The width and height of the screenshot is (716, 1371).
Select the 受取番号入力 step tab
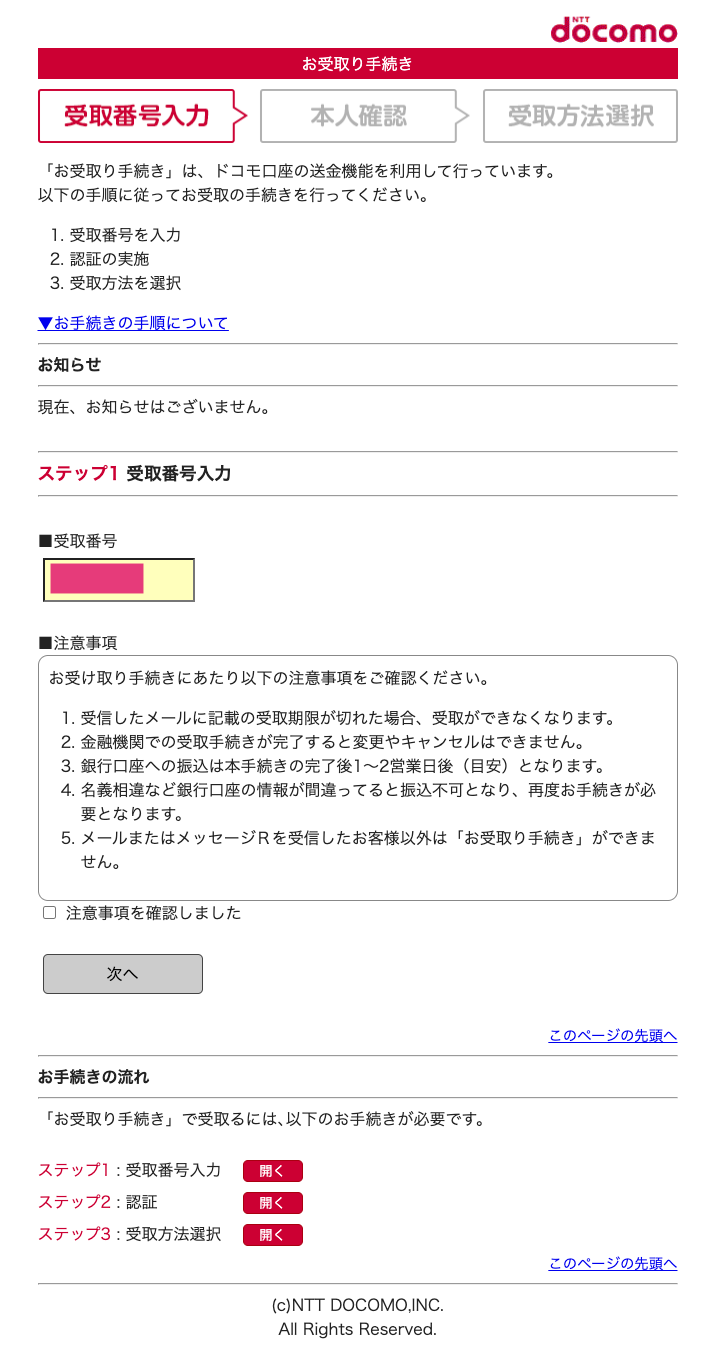[x=137, y=116]
